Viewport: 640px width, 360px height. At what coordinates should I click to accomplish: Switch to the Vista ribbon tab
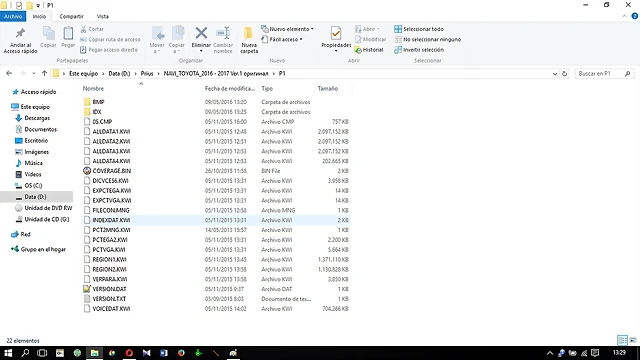(102, 16)
